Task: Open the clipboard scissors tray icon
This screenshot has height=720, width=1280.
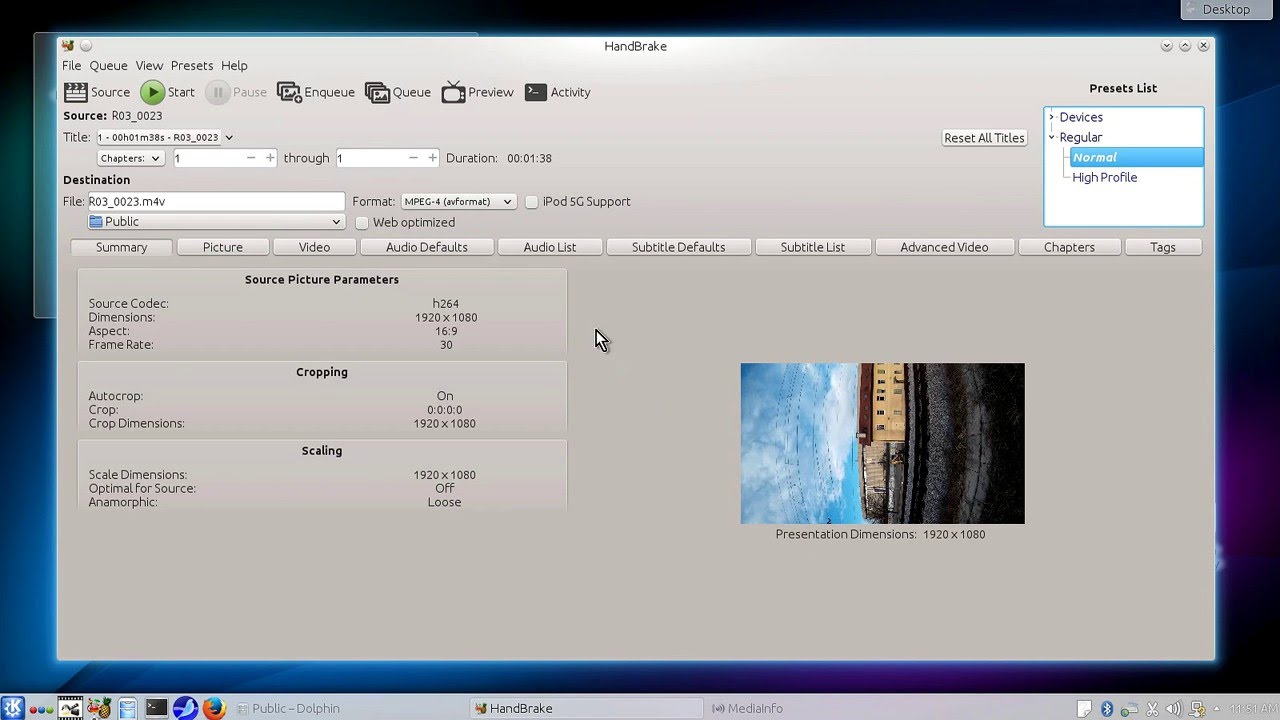Action: tap(1153, 709)
